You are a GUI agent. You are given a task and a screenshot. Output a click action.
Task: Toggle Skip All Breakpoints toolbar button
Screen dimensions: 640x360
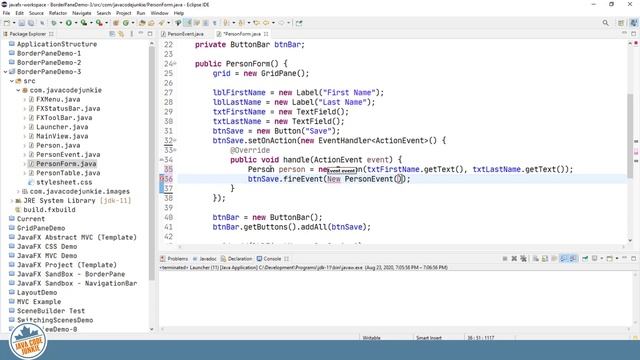(x=42, y=23)
